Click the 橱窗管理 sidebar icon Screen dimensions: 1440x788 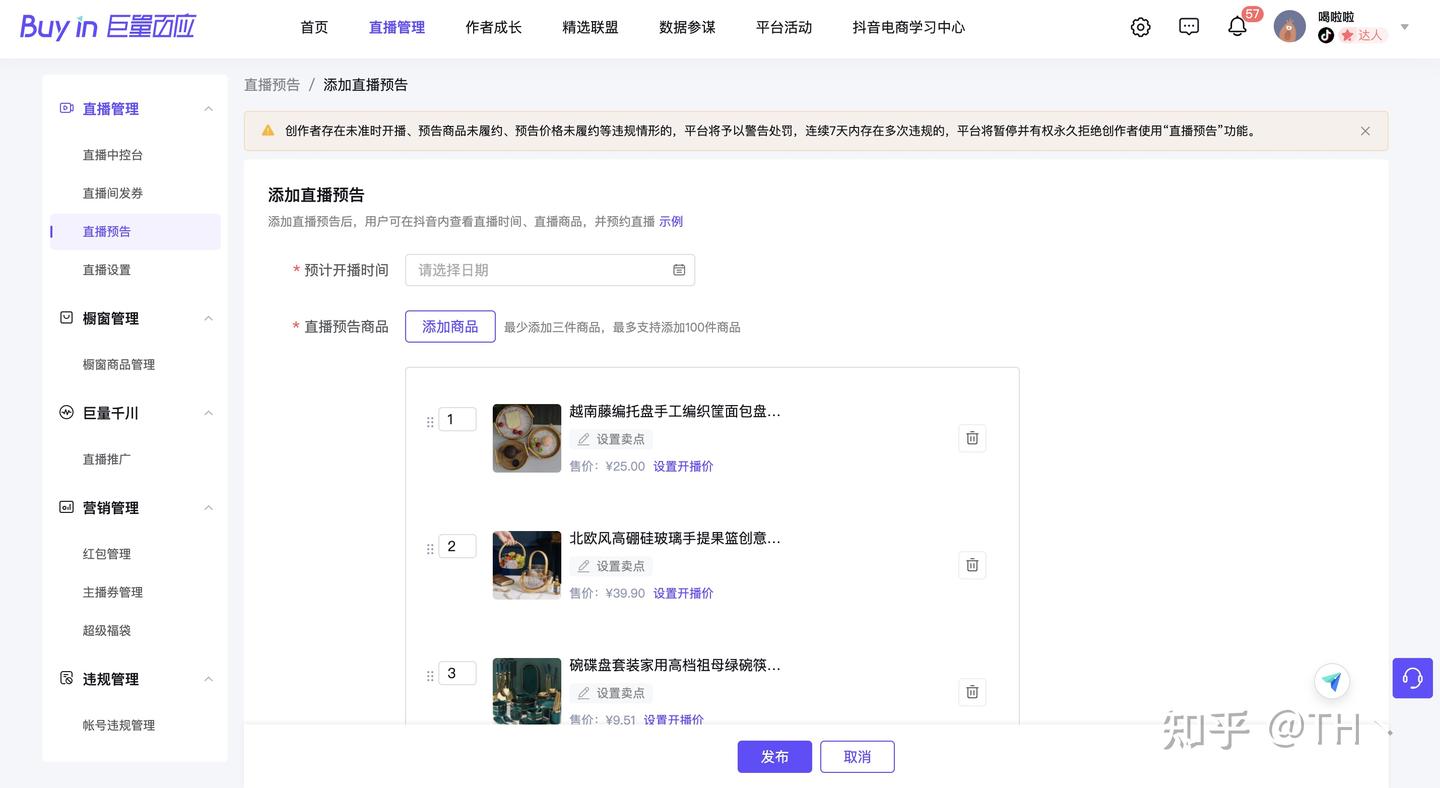click(67, 318)
